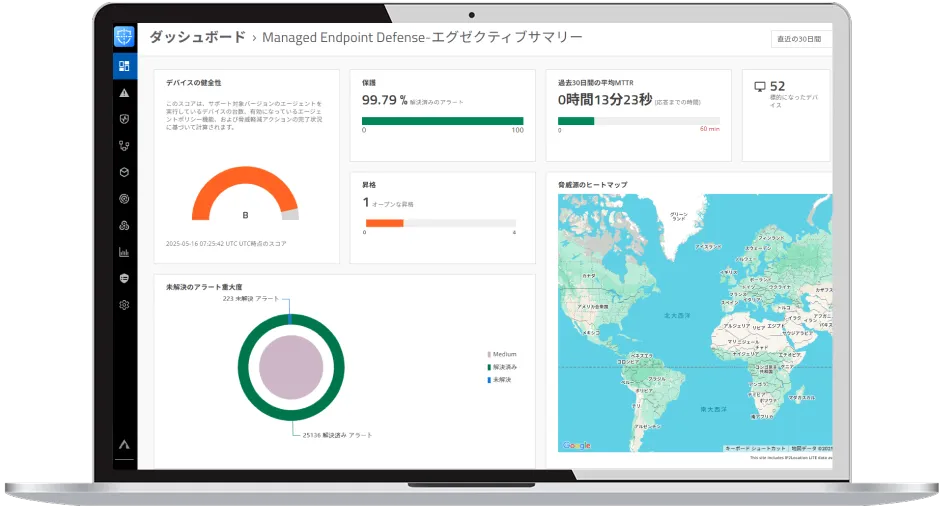Click the 過去30日間の平均MTTR card title
The height and width of the screenshot is (509, 941).
pos(596,83)
